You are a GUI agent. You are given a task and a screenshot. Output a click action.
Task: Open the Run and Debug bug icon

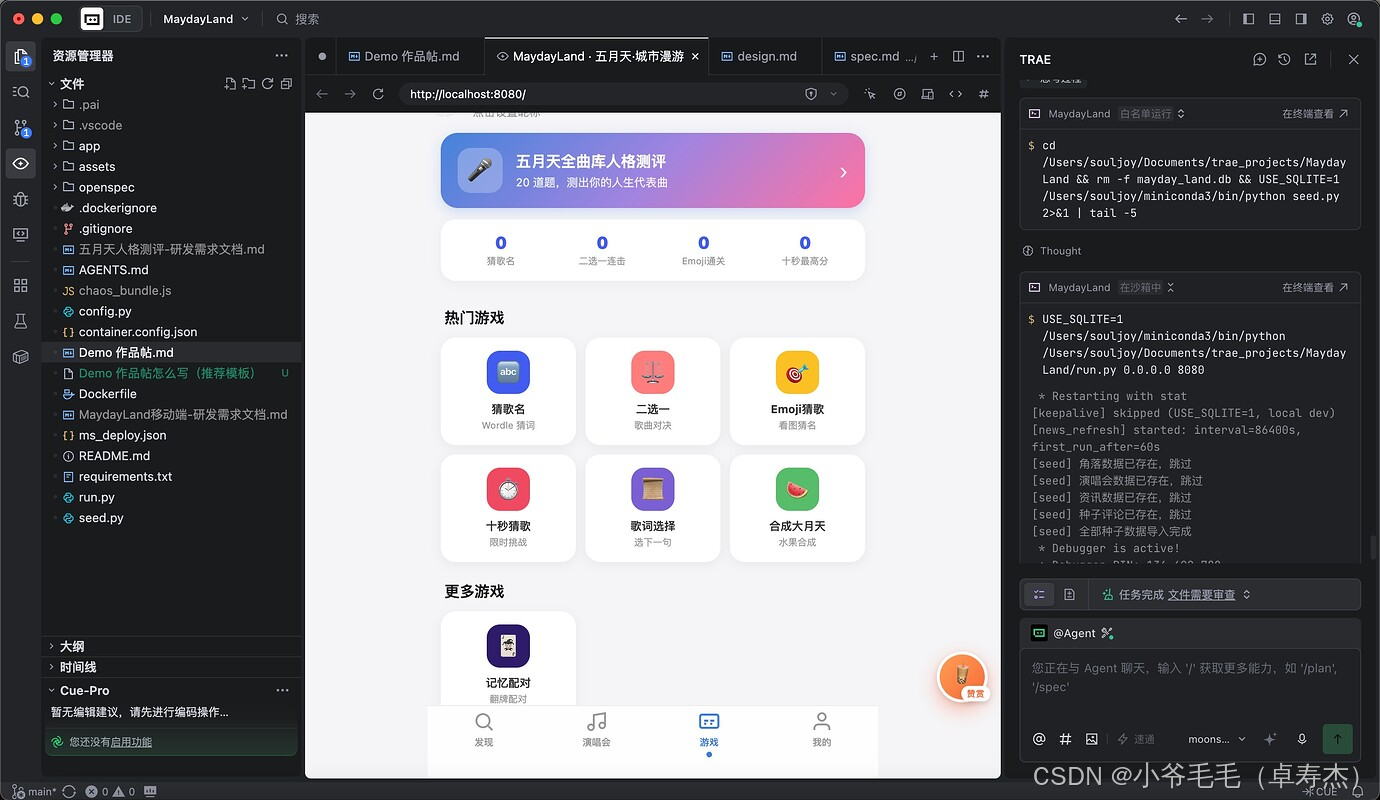pos(20,199)
